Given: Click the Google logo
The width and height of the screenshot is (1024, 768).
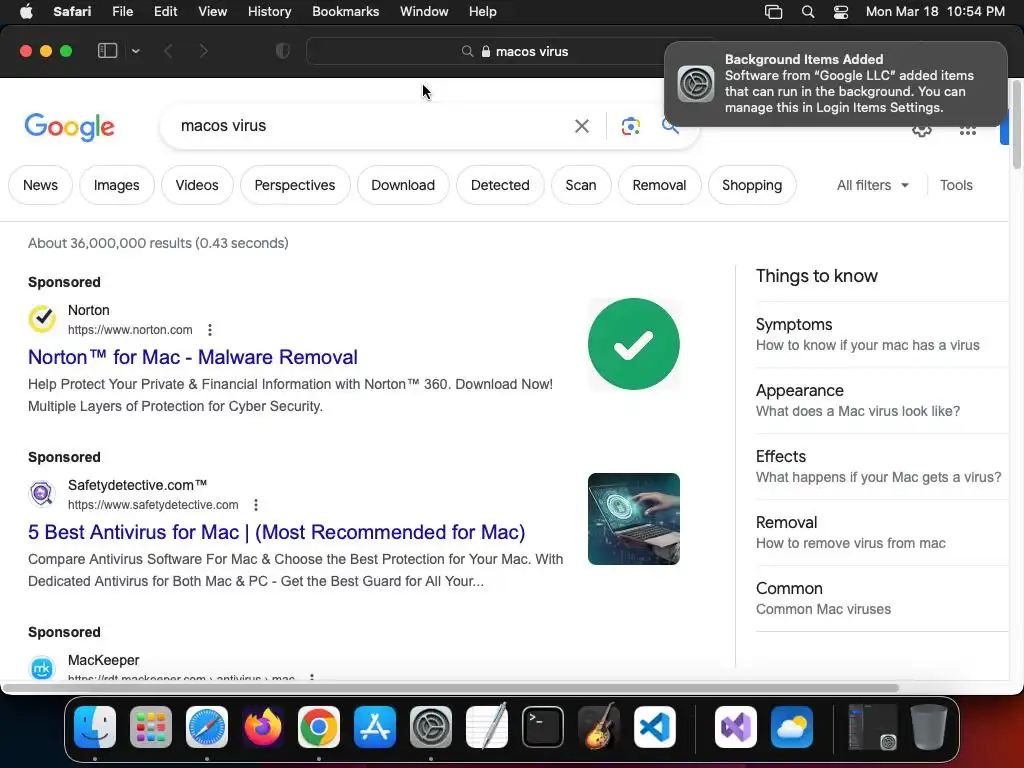Looking at the screenshot, I should (x=69, y=126).
